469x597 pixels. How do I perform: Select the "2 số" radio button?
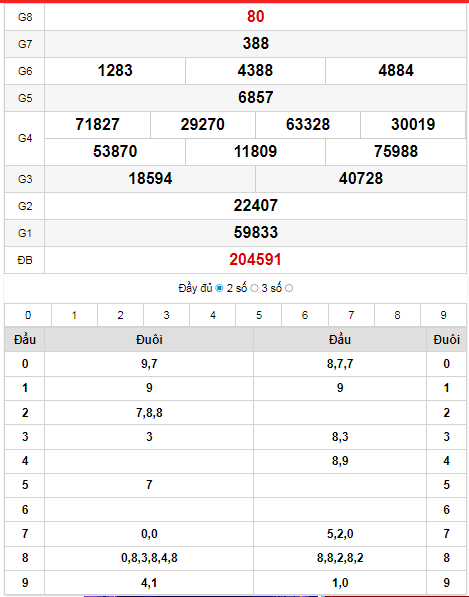point(254,288)
